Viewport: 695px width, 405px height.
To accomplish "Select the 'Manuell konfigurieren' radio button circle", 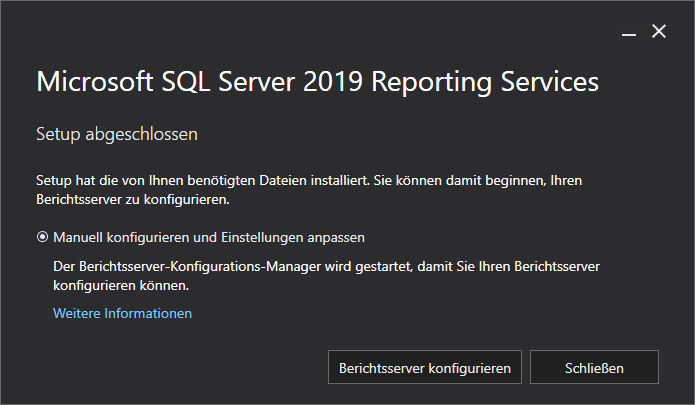I will [42, 238].
